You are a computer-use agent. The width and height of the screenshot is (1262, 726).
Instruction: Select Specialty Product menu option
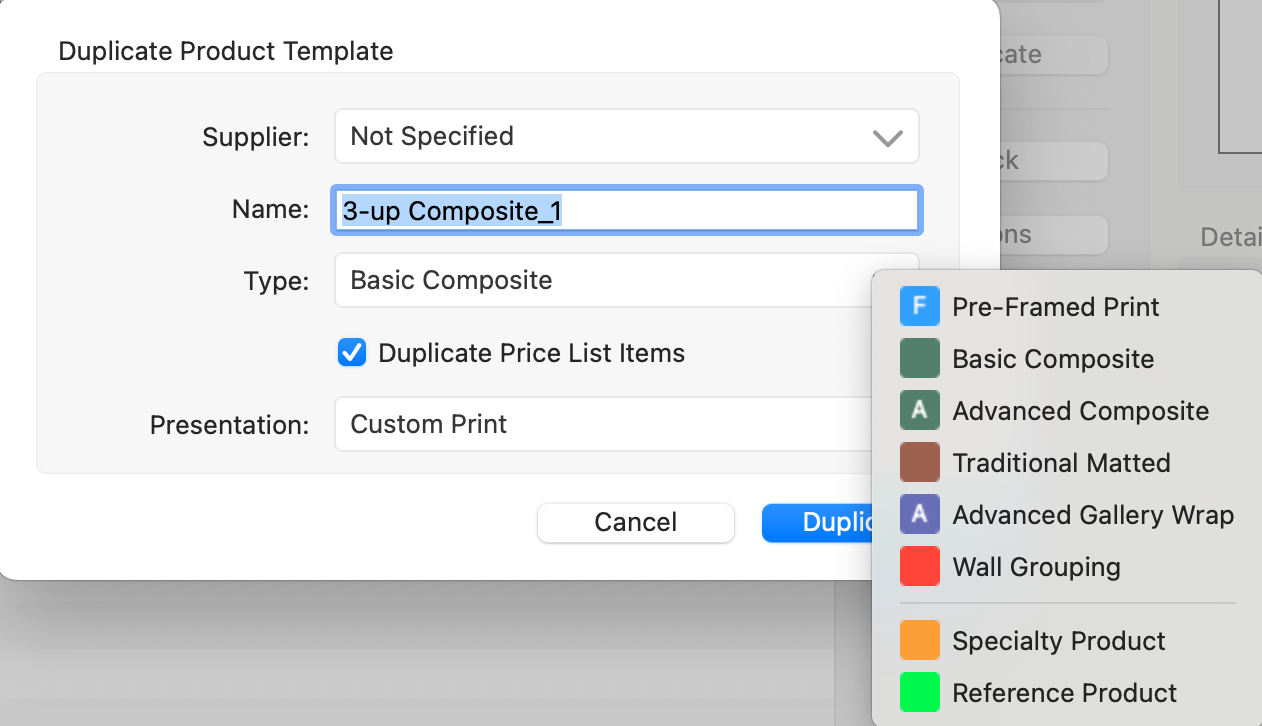point(1058,641)
